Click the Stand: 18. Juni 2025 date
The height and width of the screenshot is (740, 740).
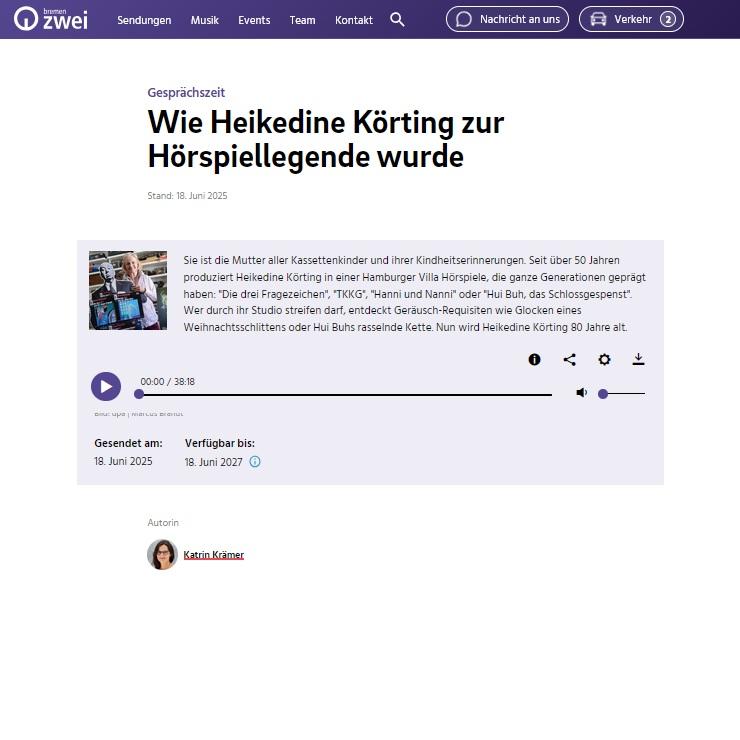[x=187, y=196]
